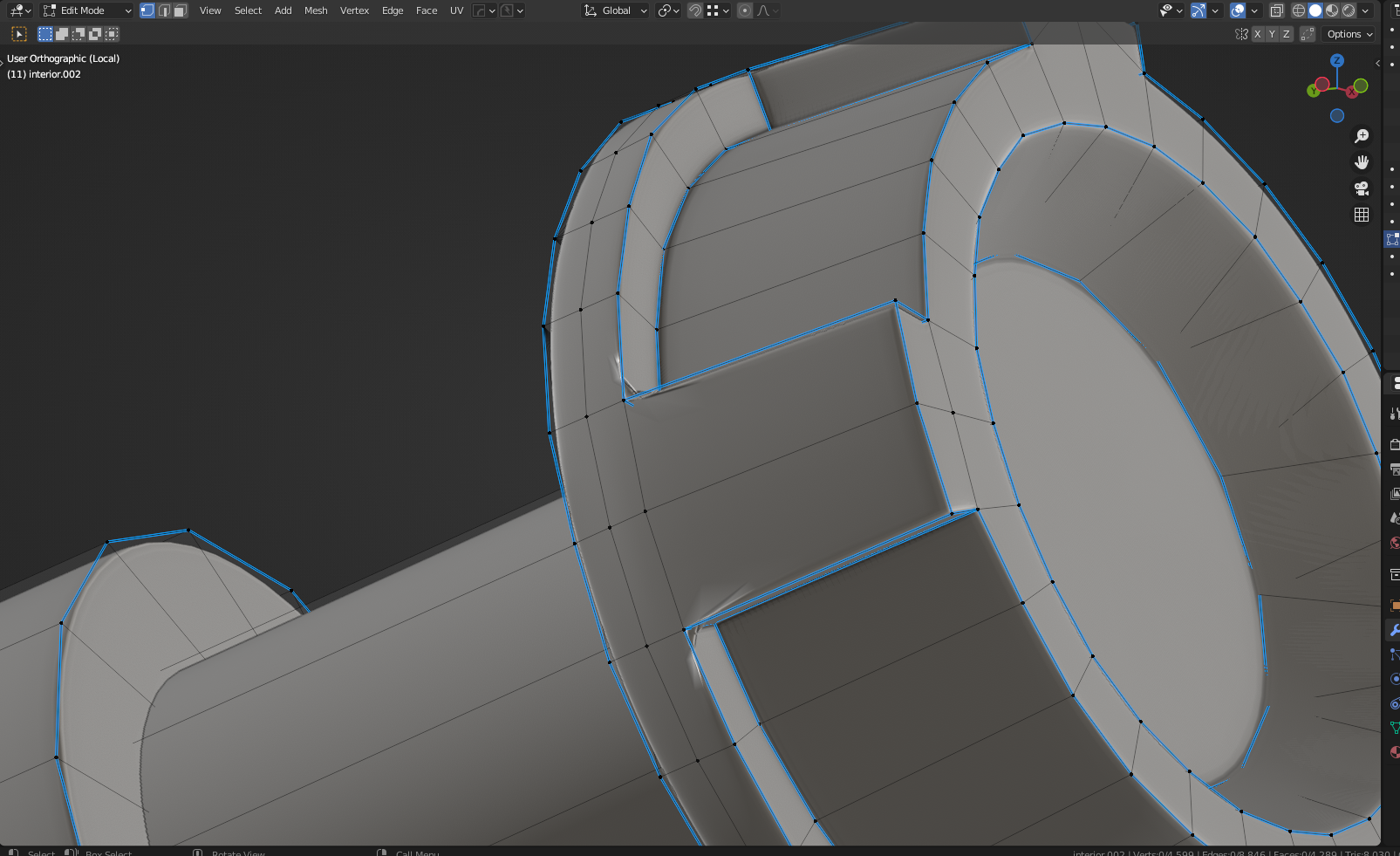
Task: Toggle snapping magnet
Action: [x=695, y=10]
